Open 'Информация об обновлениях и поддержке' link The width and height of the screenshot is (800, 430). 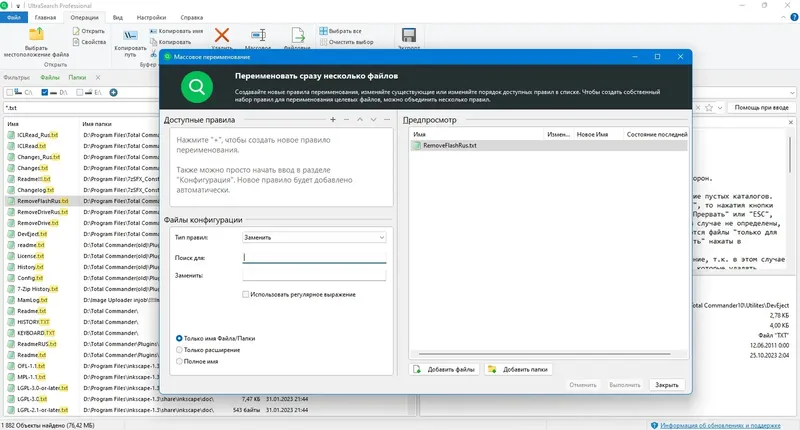(720, 425)
